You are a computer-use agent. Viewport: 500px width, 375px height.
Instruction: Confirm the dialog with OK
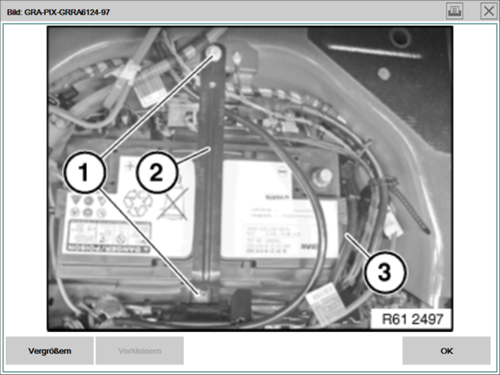coord(446,351)
